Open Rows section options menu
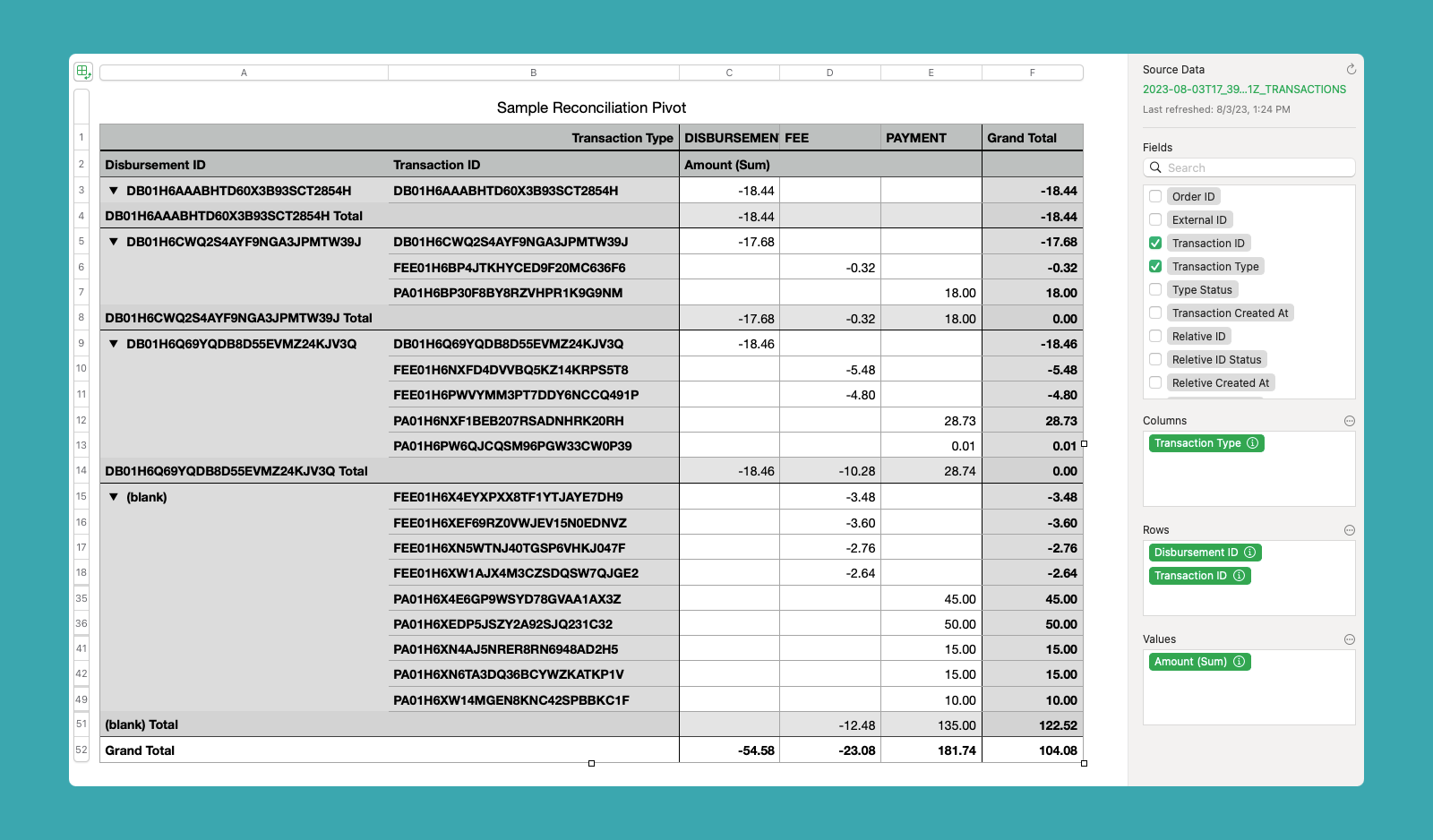Viewport: 1433px width, 840px height. 1350,530
